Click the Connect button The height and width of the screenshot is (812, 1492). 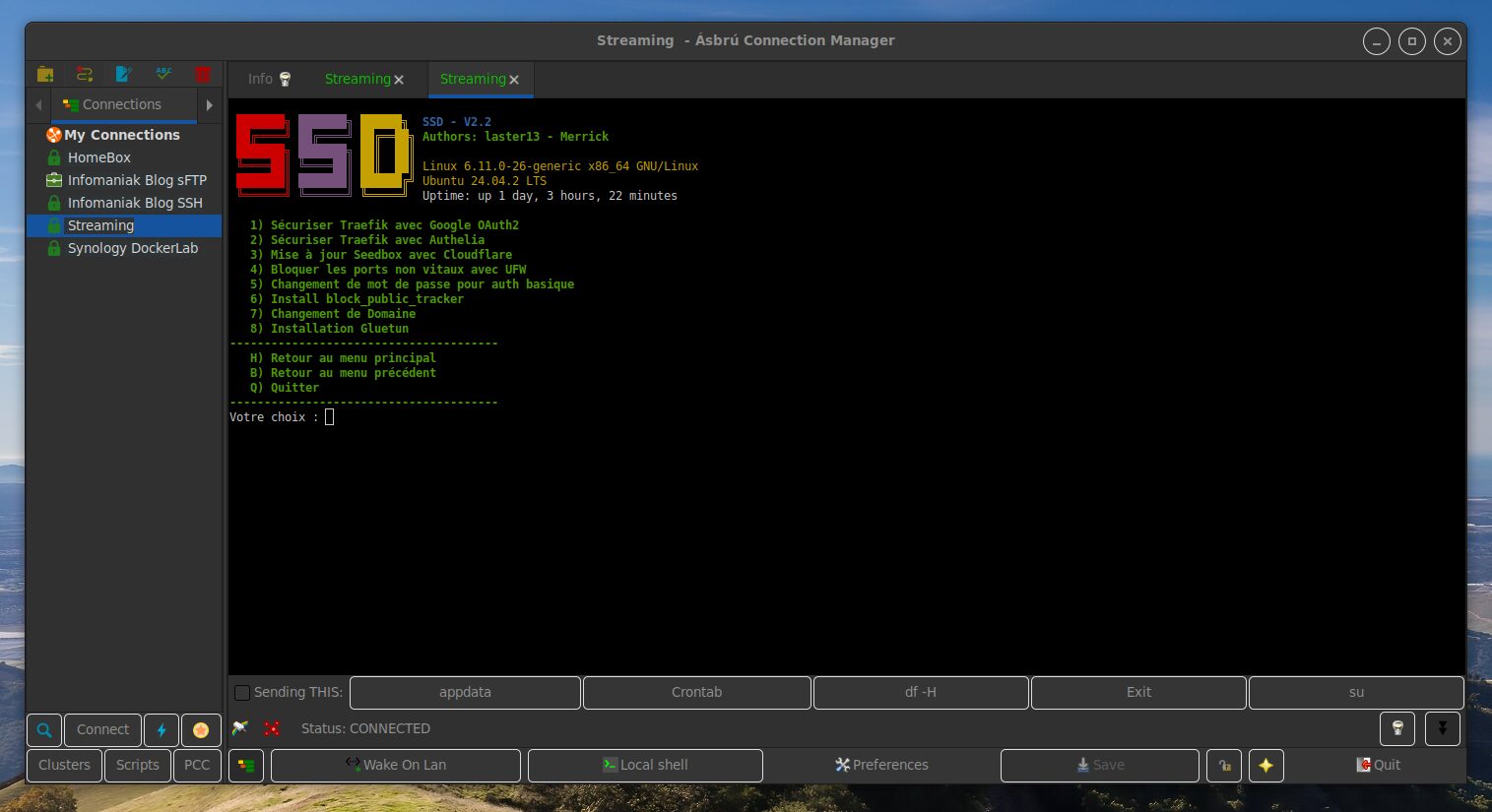[x=102, y=730]
